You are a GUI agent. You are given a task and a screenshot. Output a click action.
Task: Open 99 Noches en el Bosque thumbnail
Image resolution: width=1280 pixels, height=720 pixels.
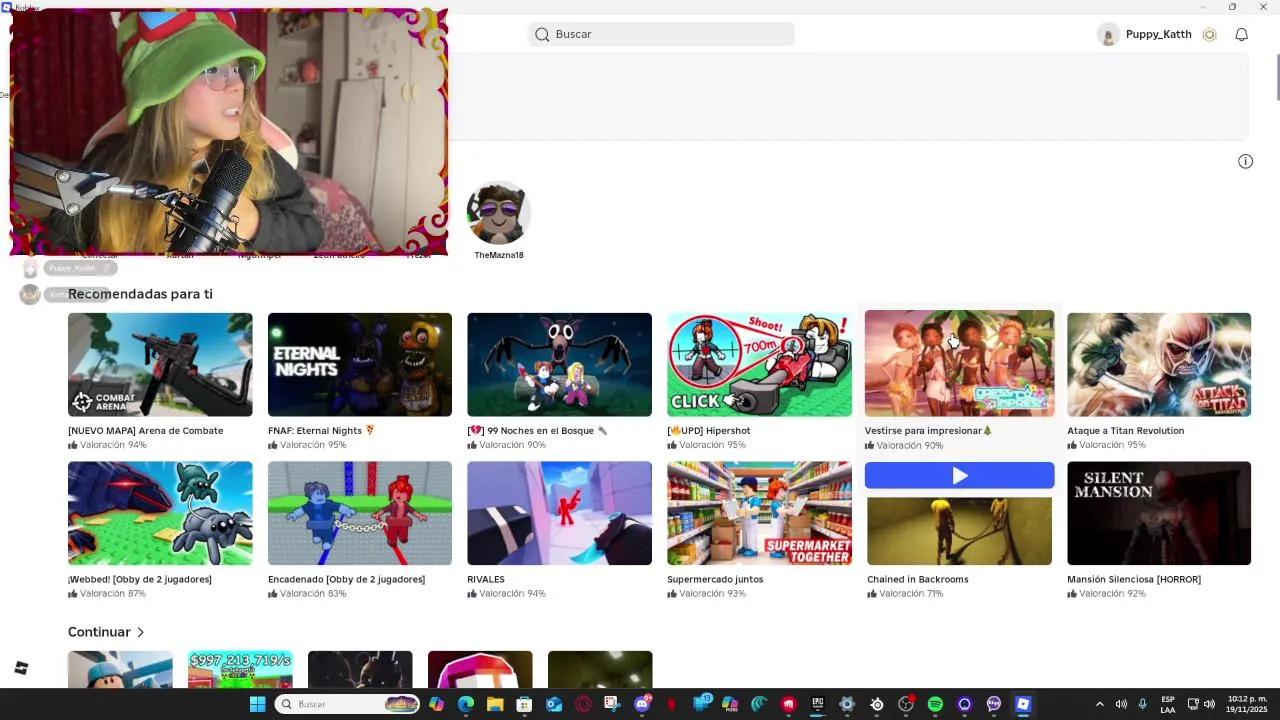point(559,365)
